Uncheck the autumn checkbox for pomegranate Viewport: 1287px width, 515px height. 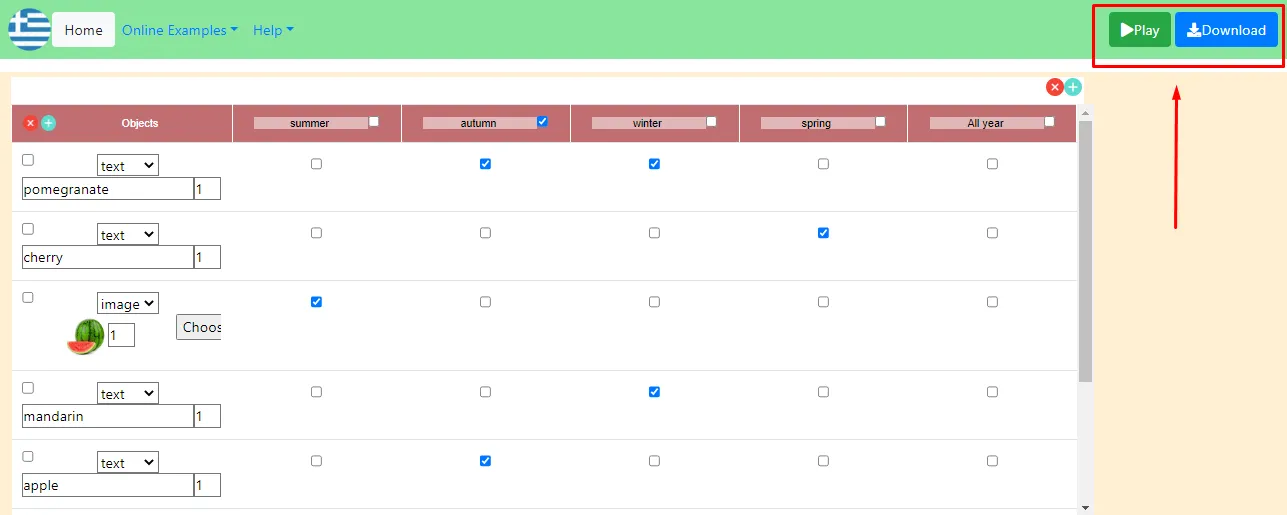(x=485, y=164)
